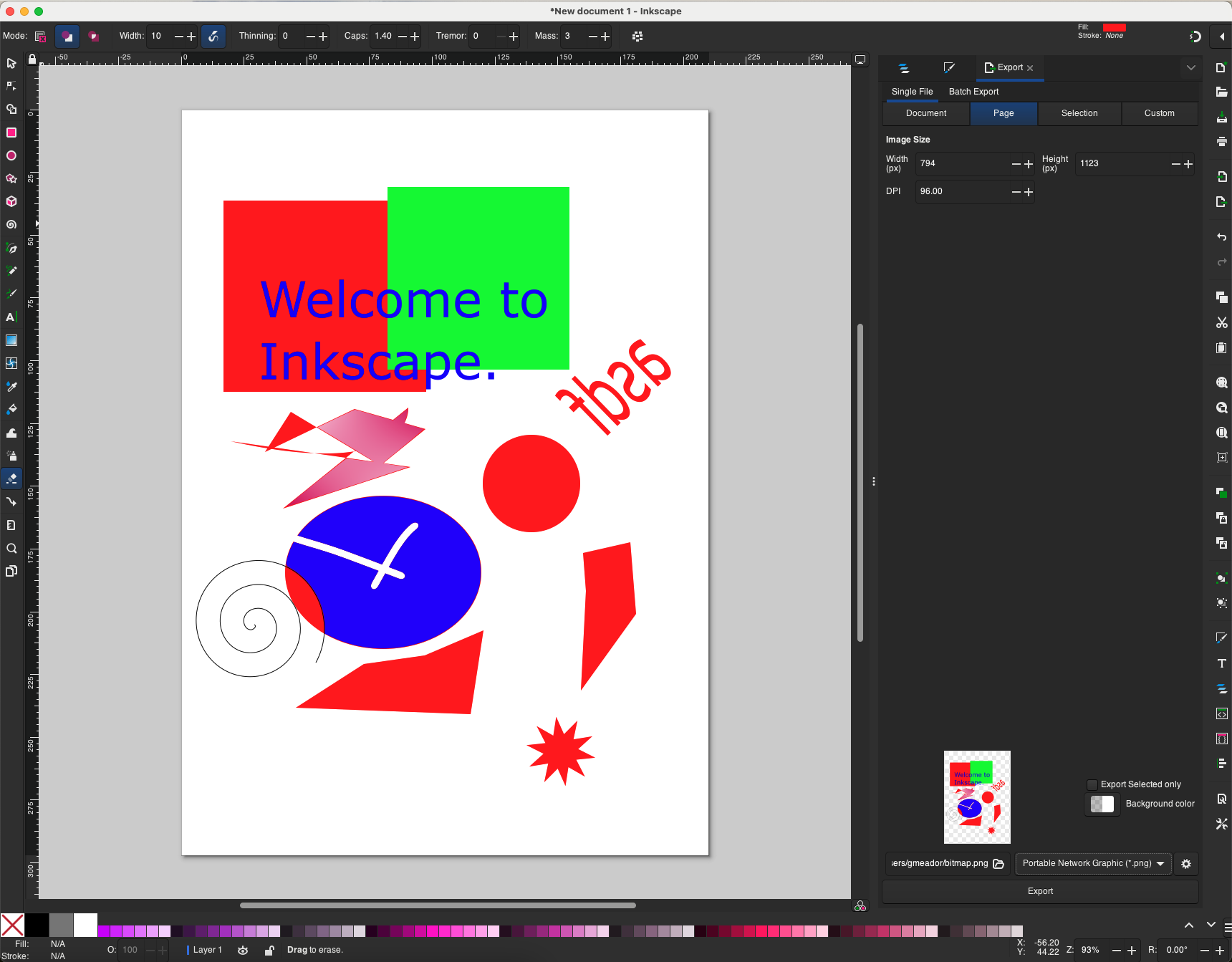Switch to Batch Export tab
This screenshot has width=1232, height=962.
coord(973,92)
